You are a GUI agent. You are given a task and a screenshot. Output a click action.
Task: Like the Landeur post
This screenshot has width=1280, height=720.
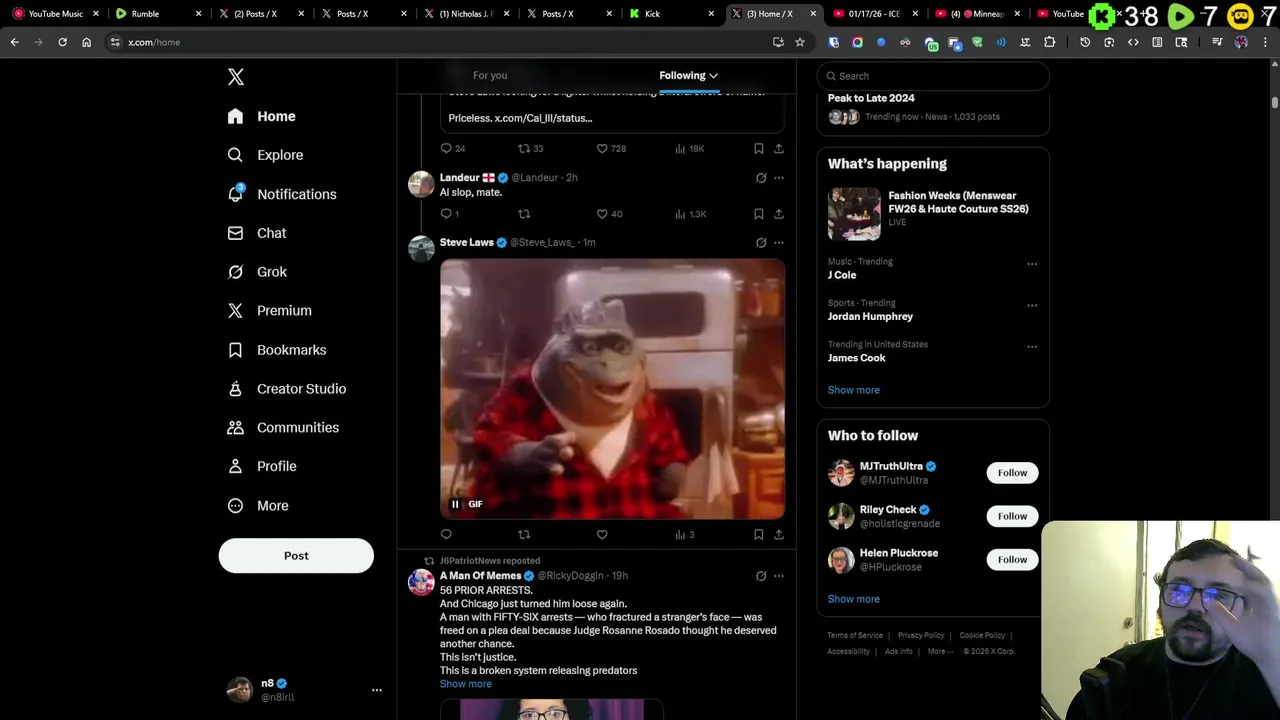tap(602, 214)
